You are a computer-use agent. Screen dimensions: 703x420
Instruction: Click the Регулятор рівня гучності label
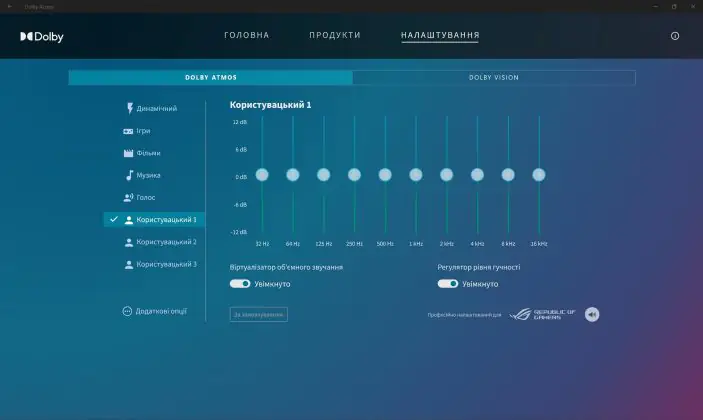tap(479, 267)
